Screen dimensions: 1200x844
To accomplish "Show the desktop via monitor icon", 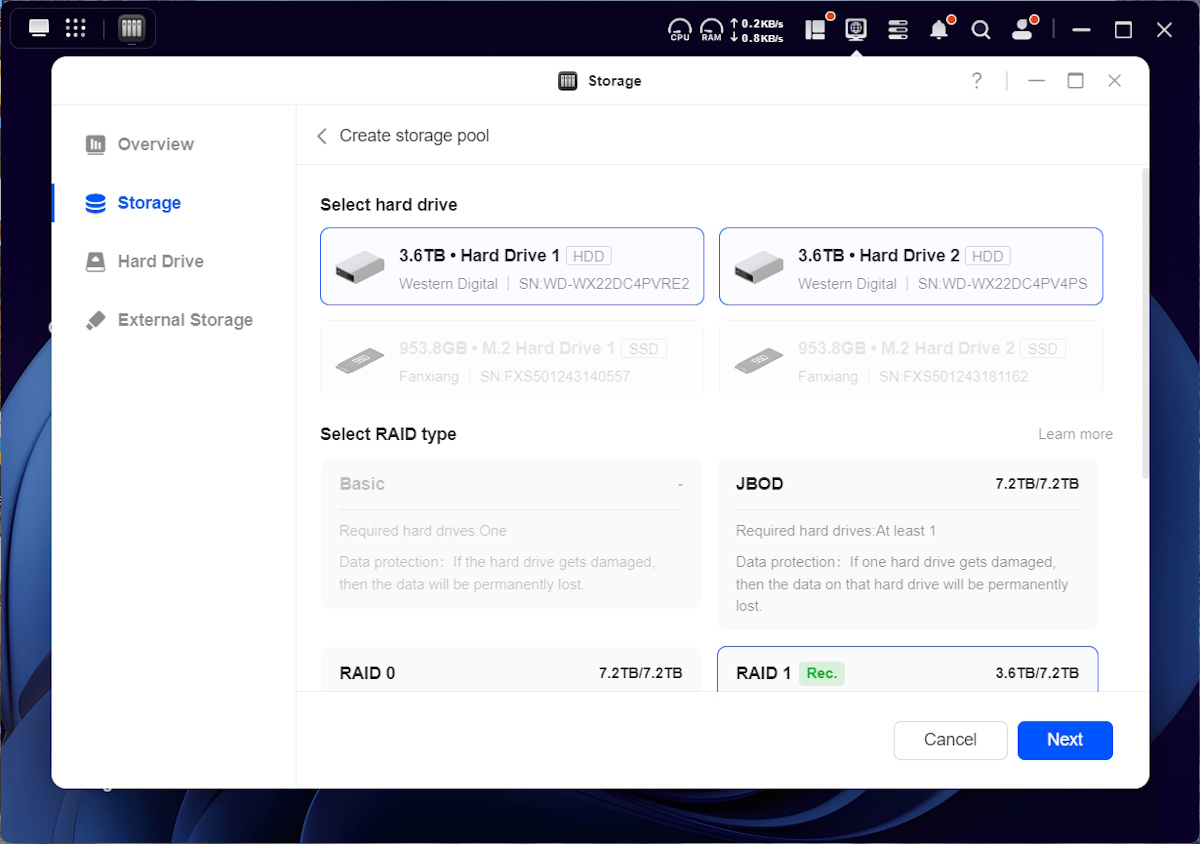I will click(39, 28).
